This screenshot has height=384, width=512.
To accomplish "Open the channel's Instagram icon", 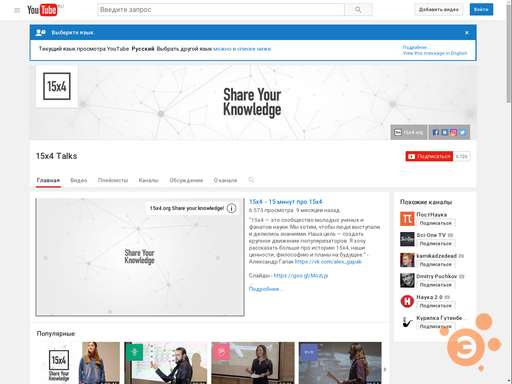I will (x=453, y=132).
